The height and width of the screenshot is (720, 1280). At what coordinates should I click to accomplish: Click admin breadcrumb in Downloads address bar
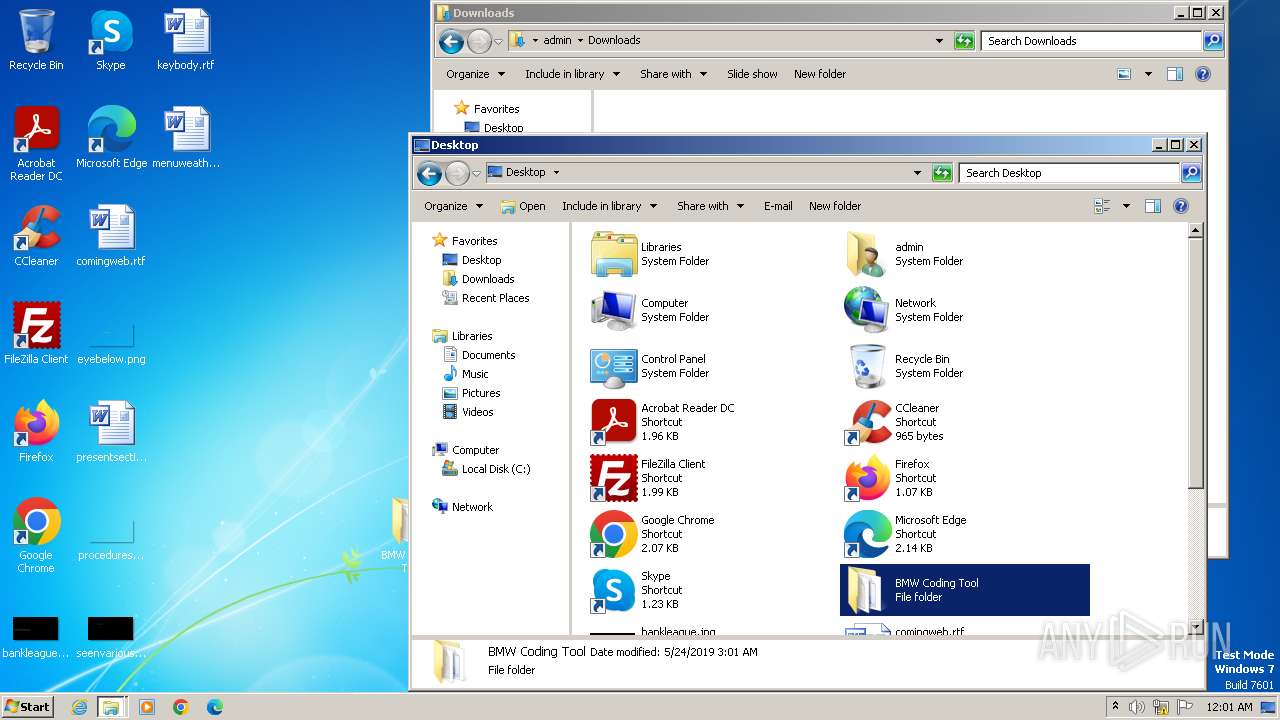557,41
